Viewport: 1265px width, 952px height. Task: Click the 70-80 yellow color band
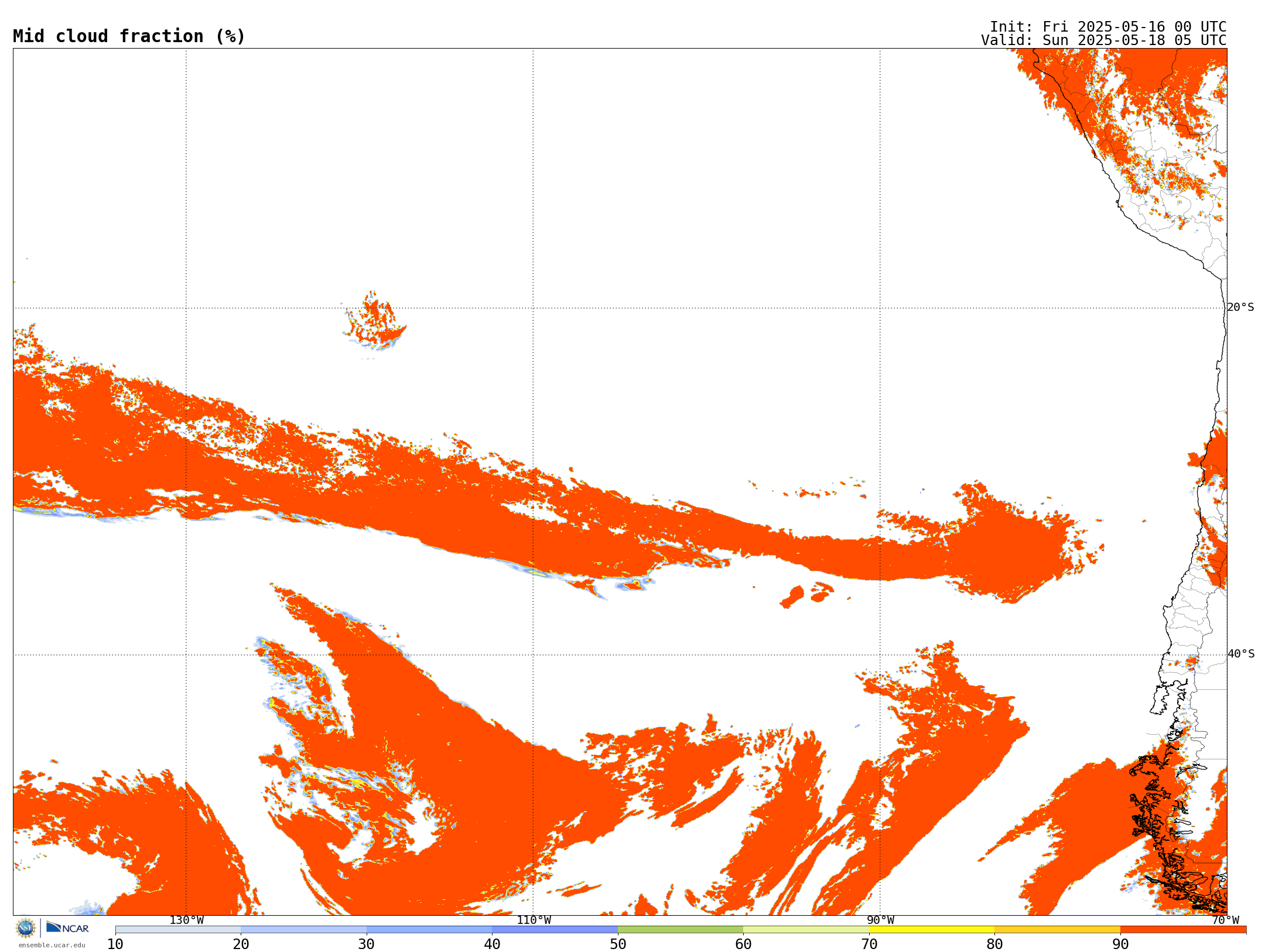point(932,930)
